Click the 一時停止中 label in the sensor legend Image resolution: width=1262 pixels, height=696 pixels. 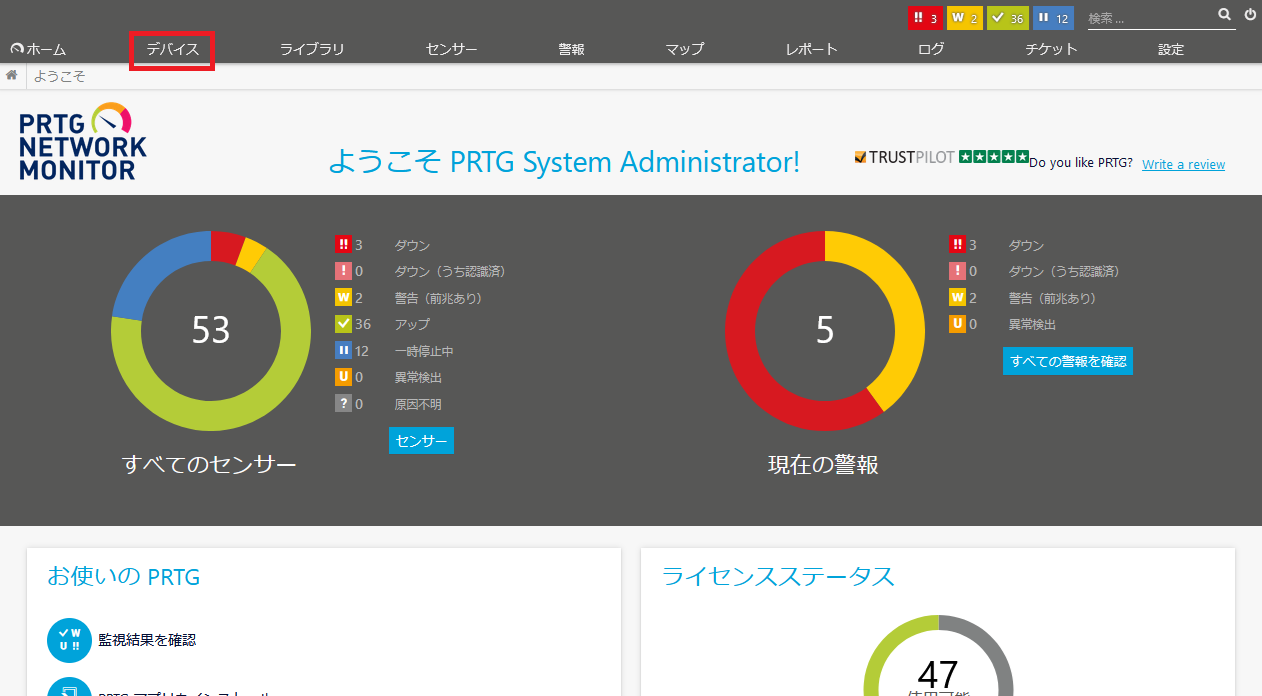pos(424,351)
